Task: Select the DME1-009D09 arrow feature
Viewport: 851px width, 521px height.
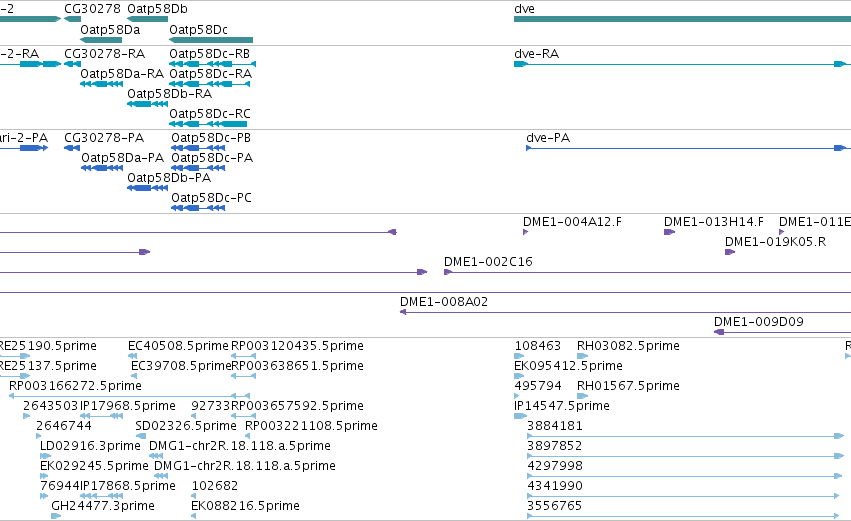Action: (x=782, y=332)
